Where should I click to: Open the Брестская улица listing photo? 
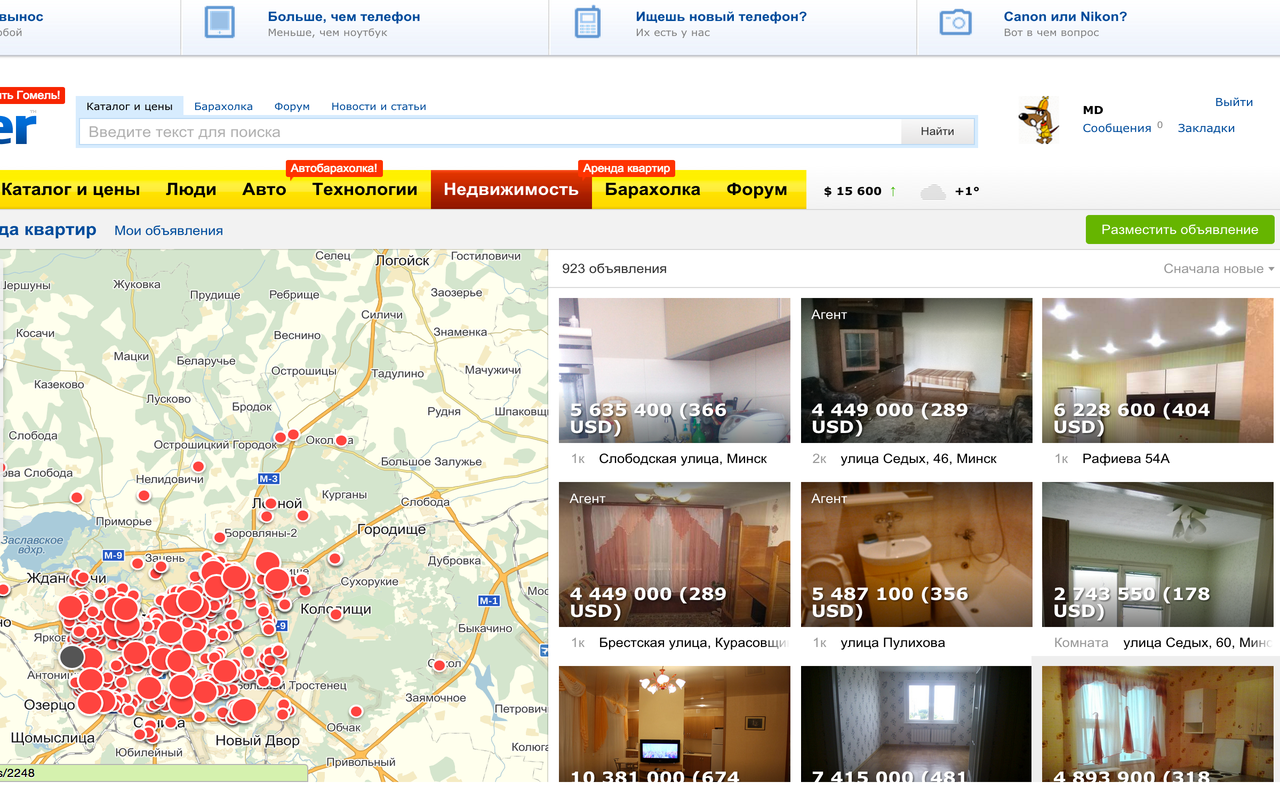pyautogui.click(x=674, y=554)
